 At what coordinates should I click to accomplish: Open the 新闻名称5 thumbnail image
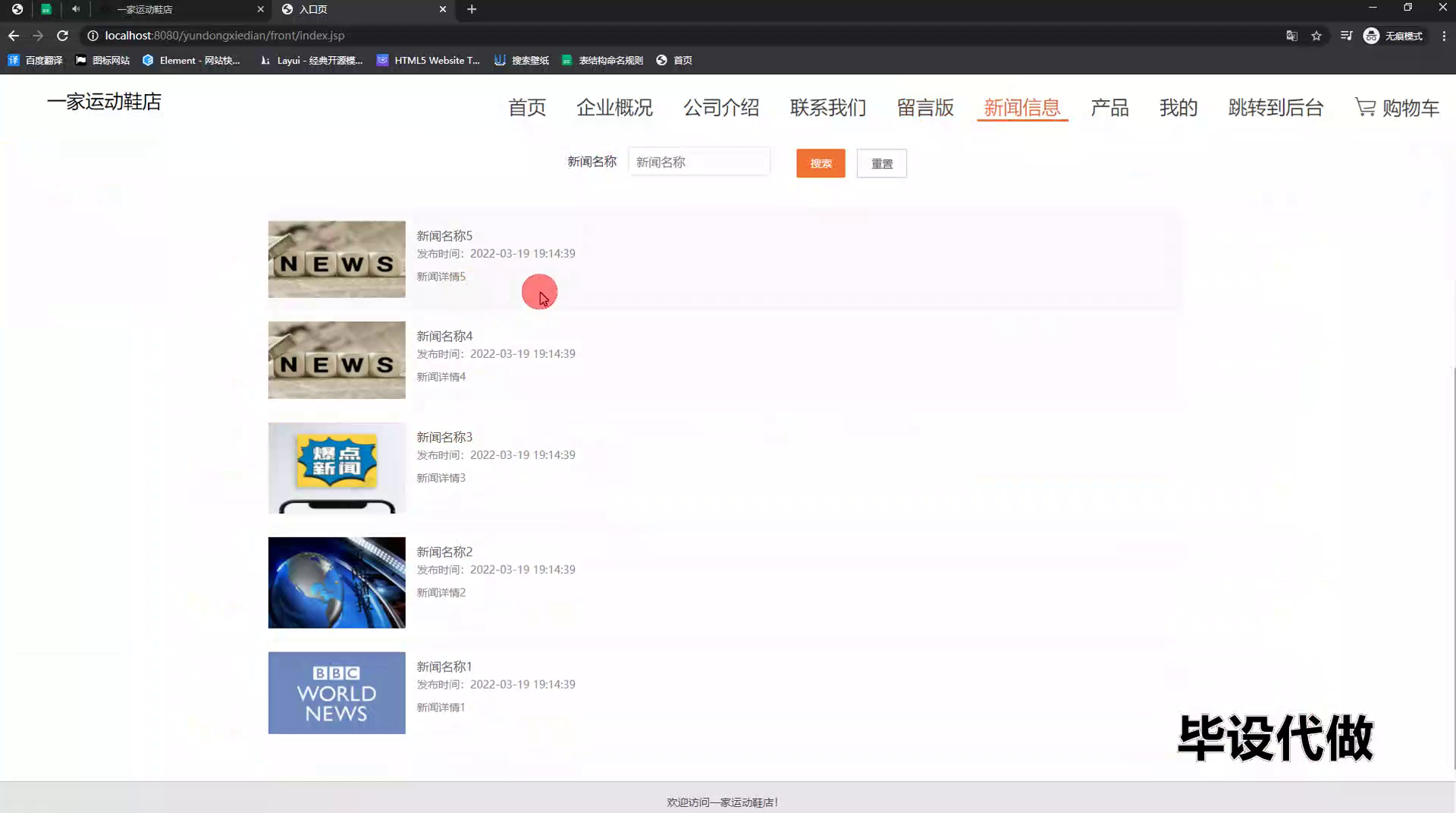click(337, 259)
